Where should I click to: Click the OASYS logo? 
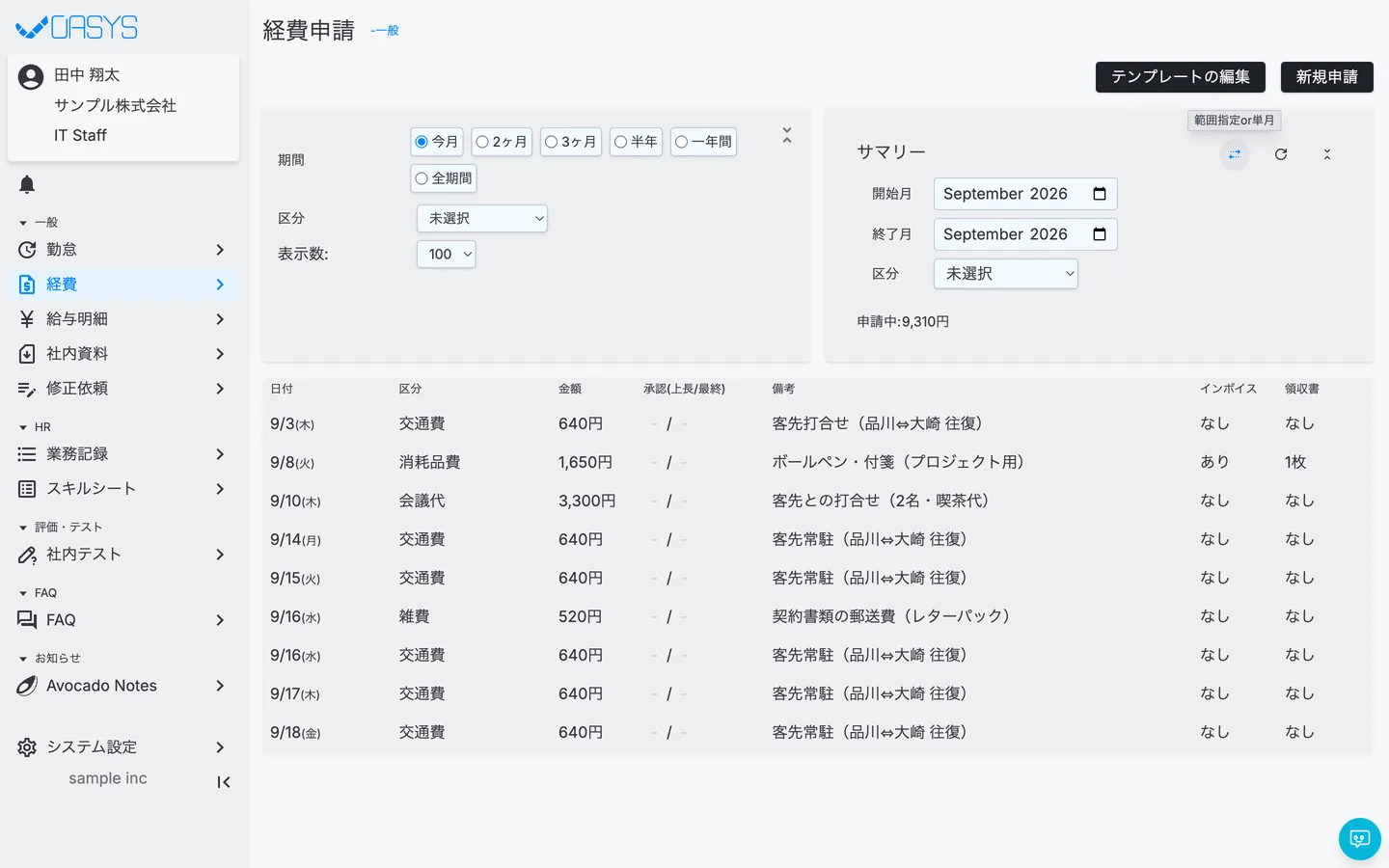(77, 28)
